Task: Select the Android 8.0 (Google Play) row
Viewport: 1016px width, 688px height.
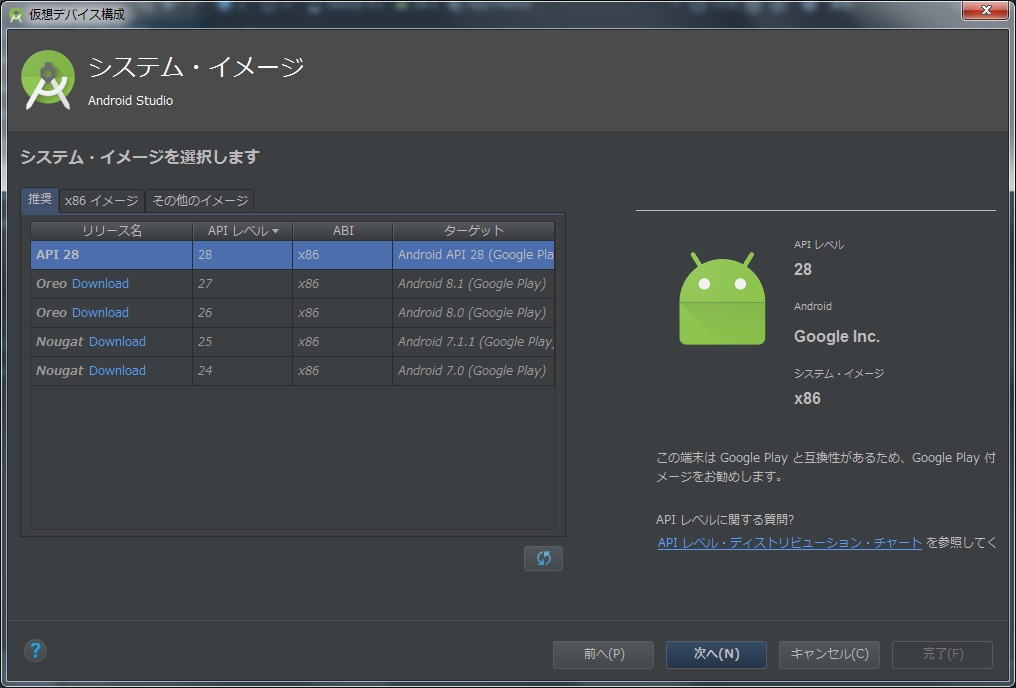Action: point(293,313)
